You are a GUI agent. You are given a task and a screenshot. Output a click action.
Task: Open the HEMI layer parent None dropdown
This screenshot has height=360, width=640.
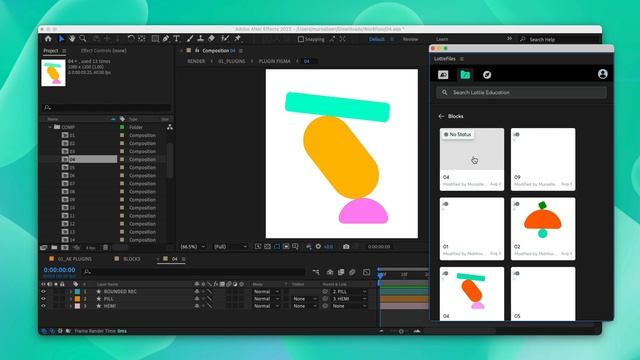(349, 306)
